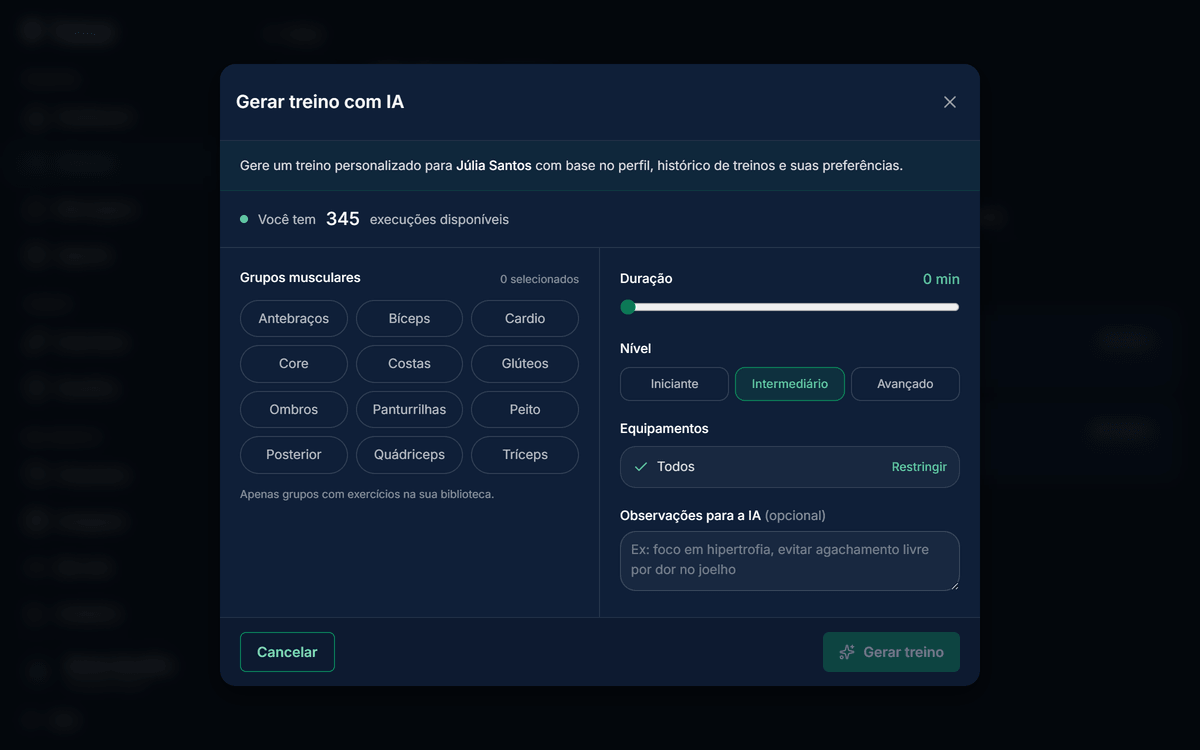Click Restringir in the Equipamentos row
Viewport: 1200px width, 750px height.
919,467
